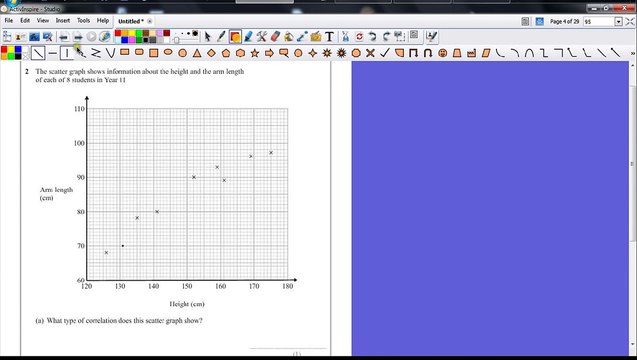637x360 pixels.
Task: Select the speech bubble shape
Action: pyautogui.click(x=284, y=53)
